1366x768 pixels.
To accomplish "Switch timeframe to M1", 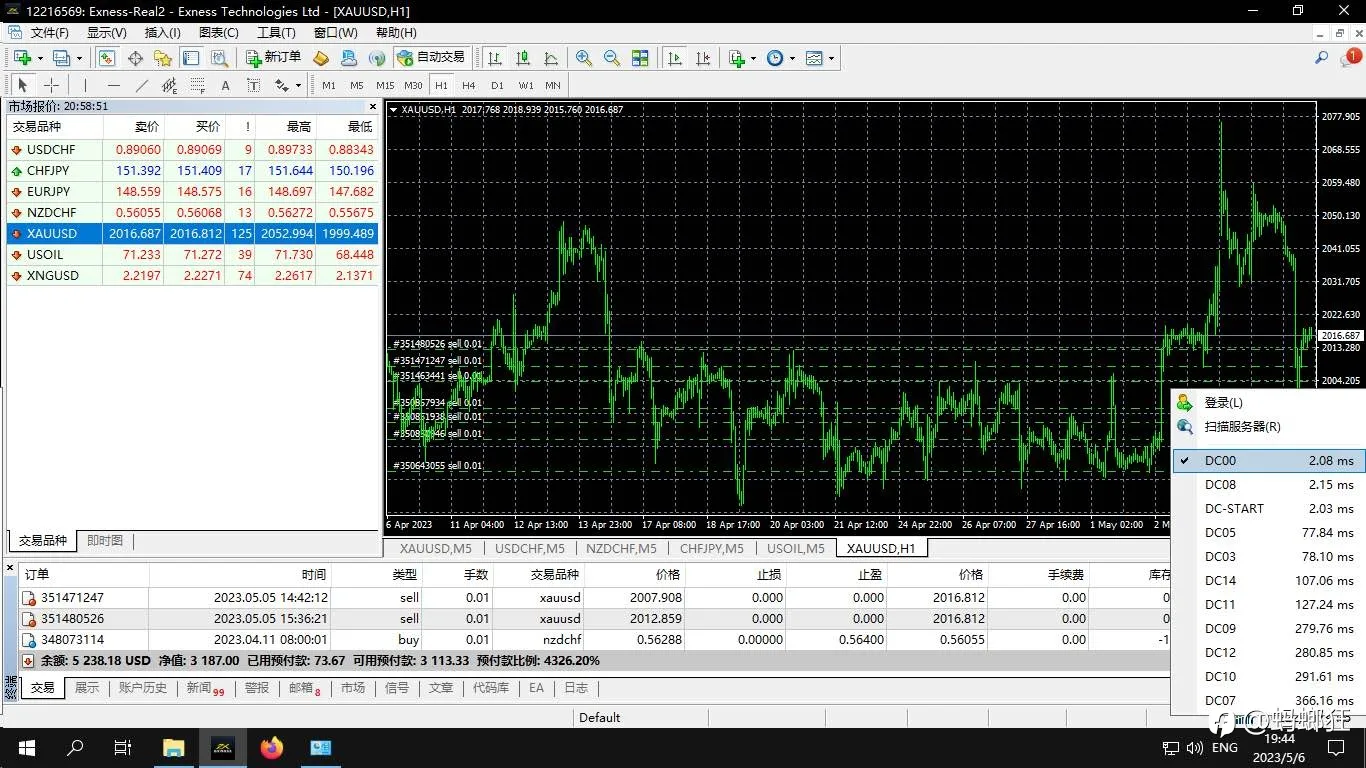I will click(329, 85).
